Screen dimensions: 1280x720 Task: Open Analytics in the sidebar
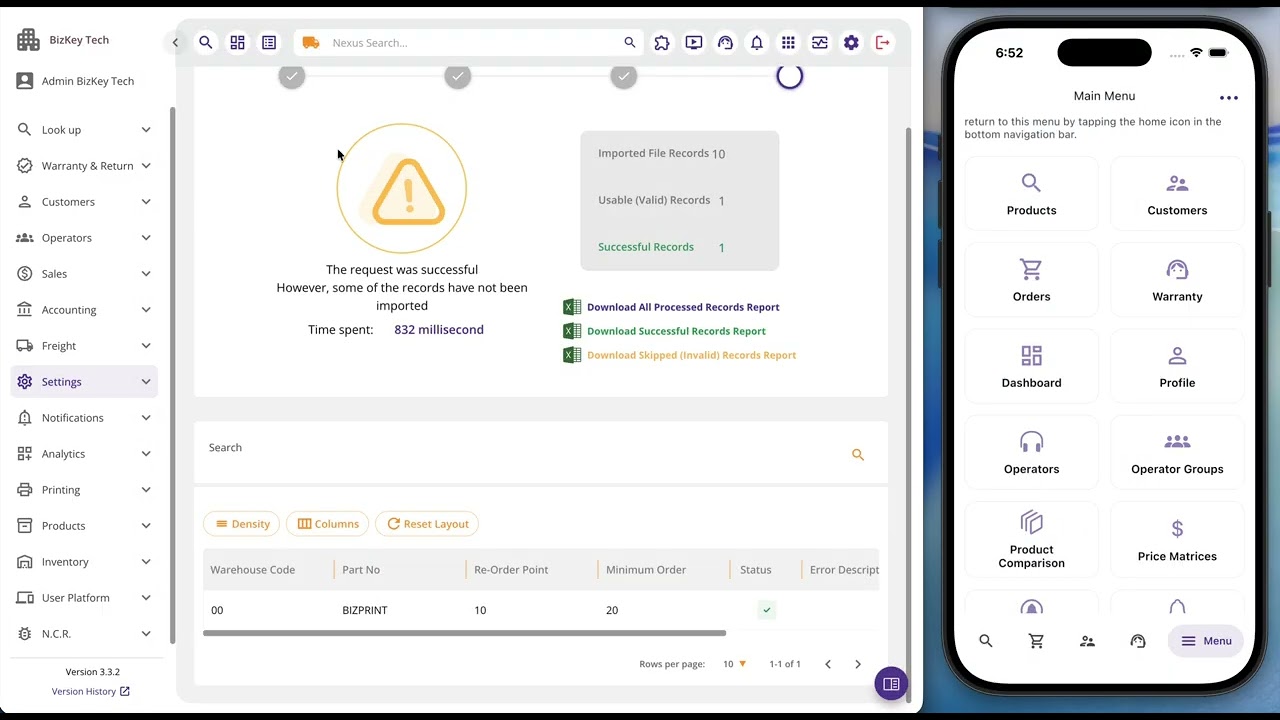tap(85, 454)
